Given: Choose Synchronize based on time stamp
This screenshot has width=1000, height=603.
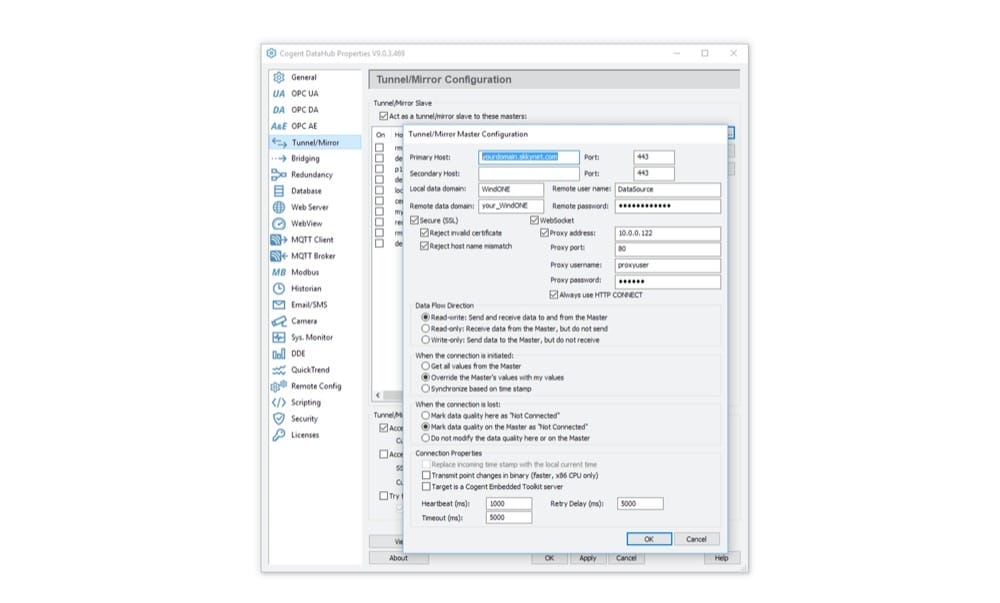Looking at the screenshot, I should pyautogui.click(x=425, y=389).
